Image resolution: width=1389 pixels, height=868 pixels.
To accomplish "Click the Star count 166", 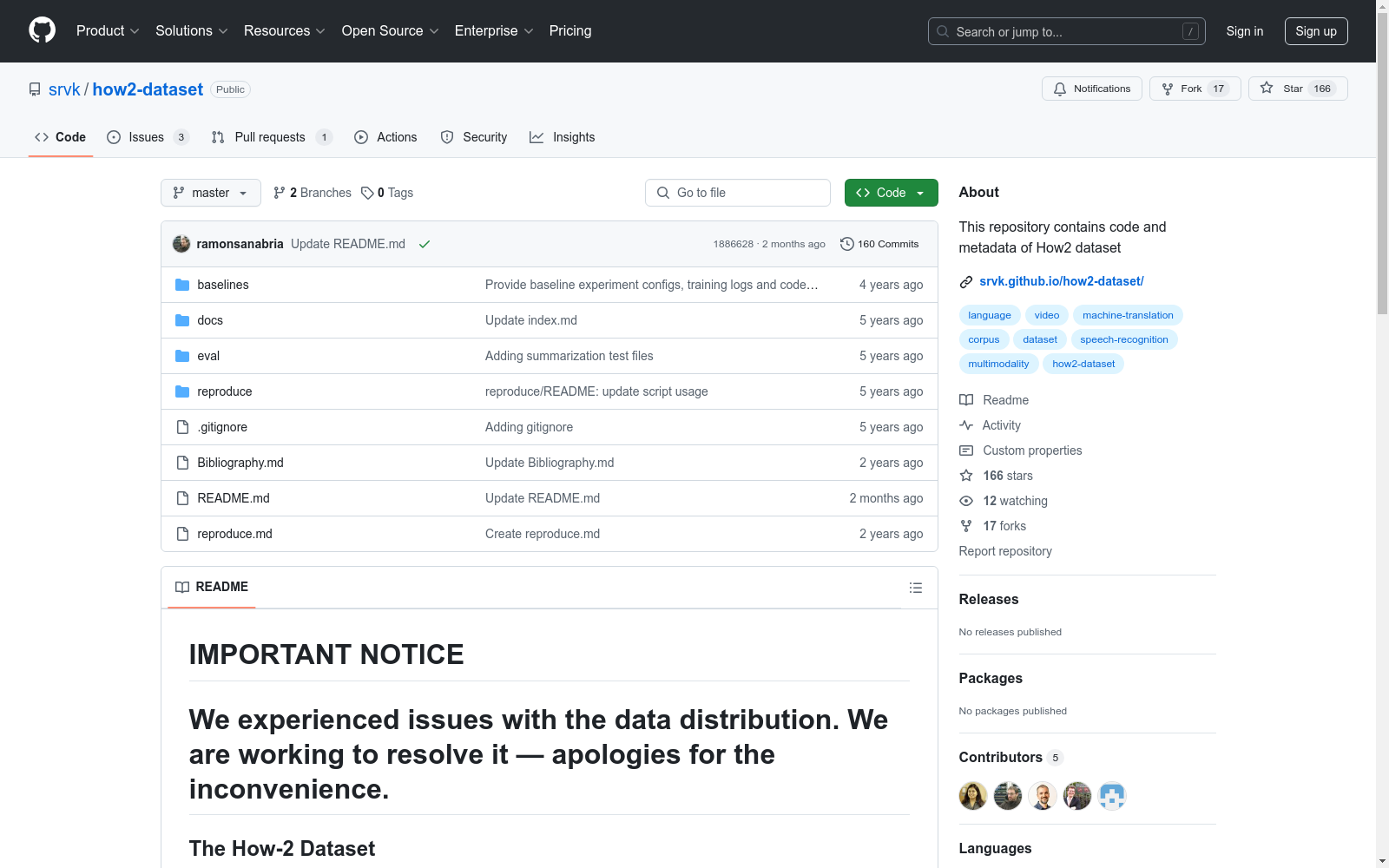I will pyautogui.click(x=1322, y=89).
